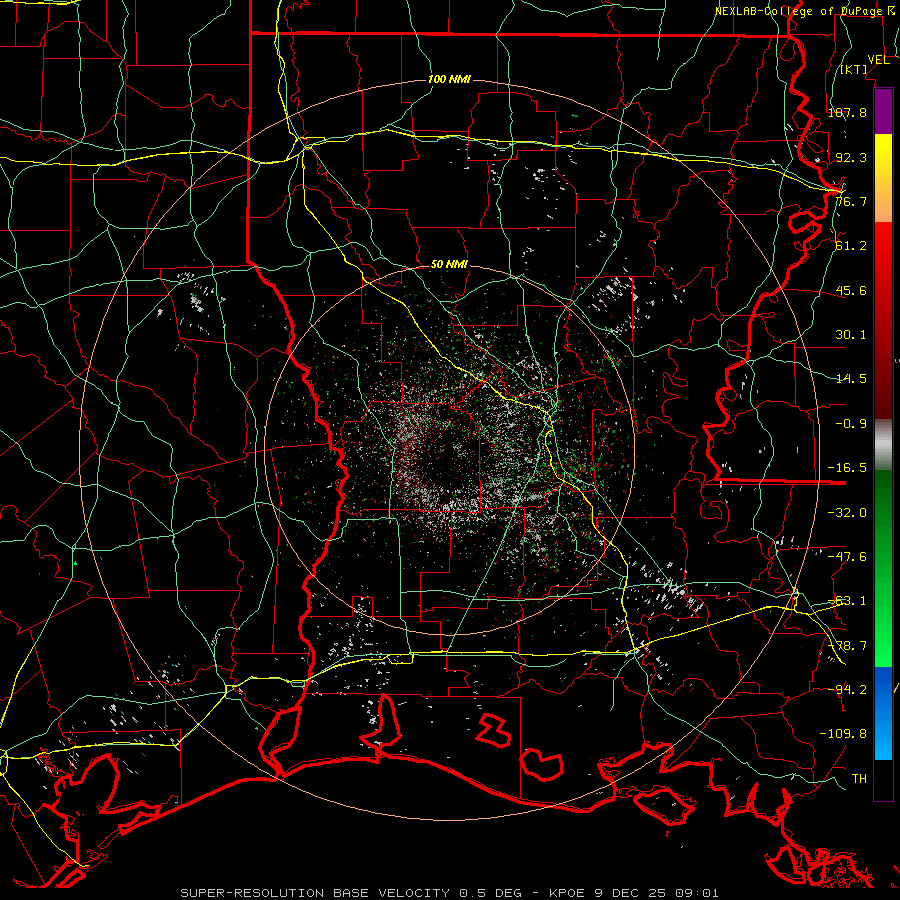The image size is (900, 900).
Task: Click the -47.6 velocity scale value
Action: 847,557
